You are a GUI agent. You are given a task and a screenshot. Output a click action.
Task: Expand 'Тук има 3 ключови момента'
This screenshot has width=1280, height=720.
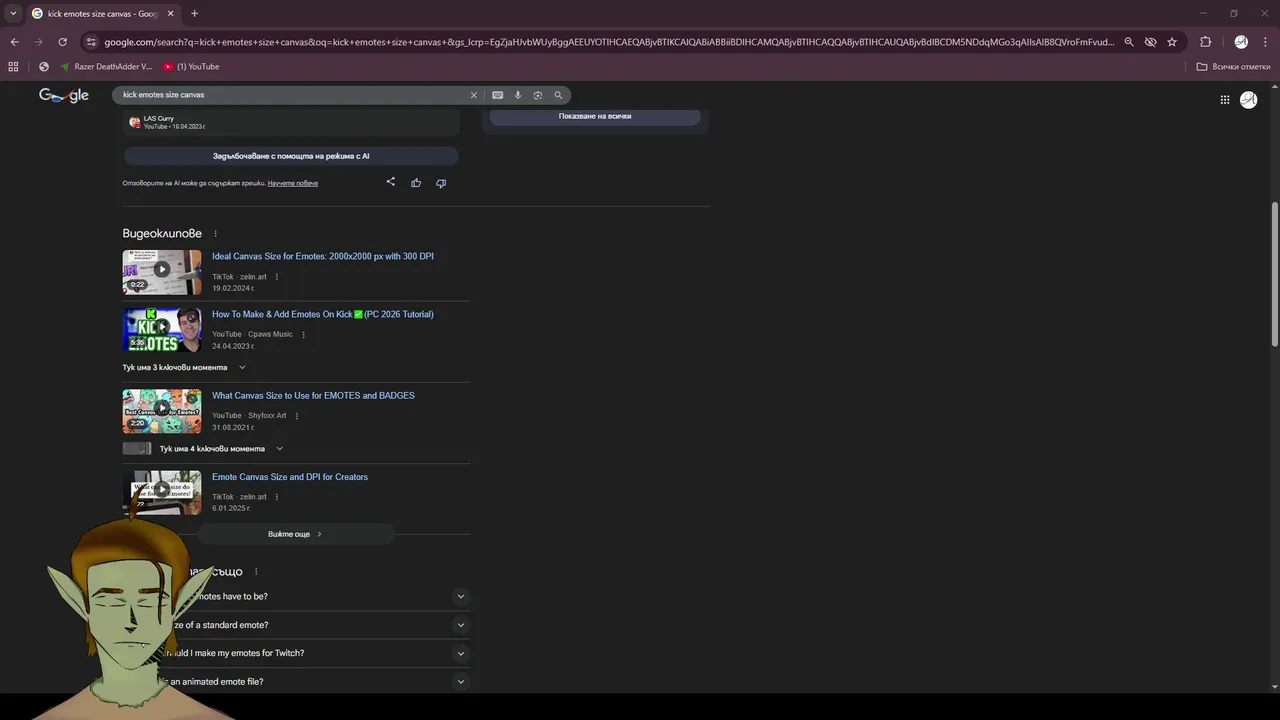[184, 367]
